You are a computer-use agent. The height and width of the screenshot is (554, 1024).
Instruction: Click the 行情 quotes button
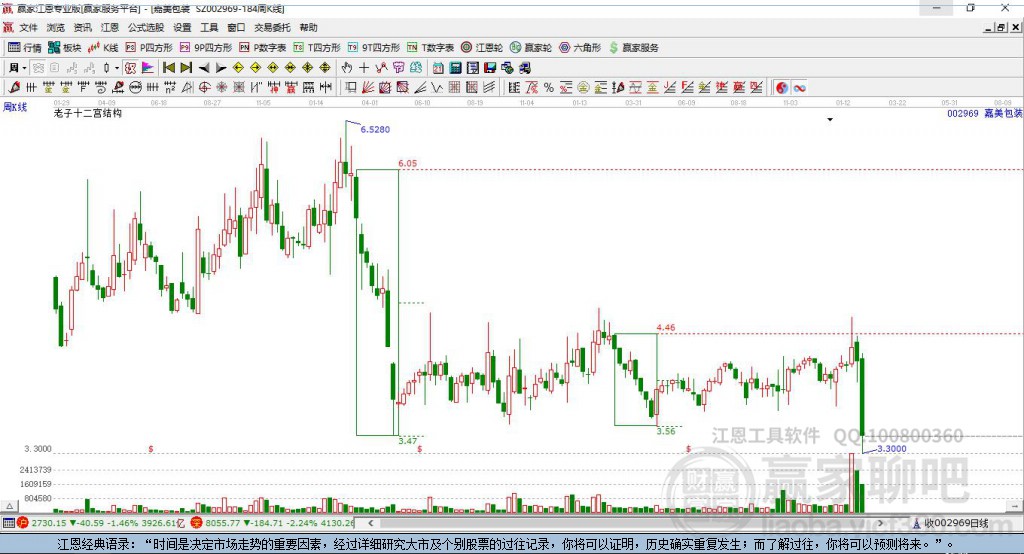24,48
